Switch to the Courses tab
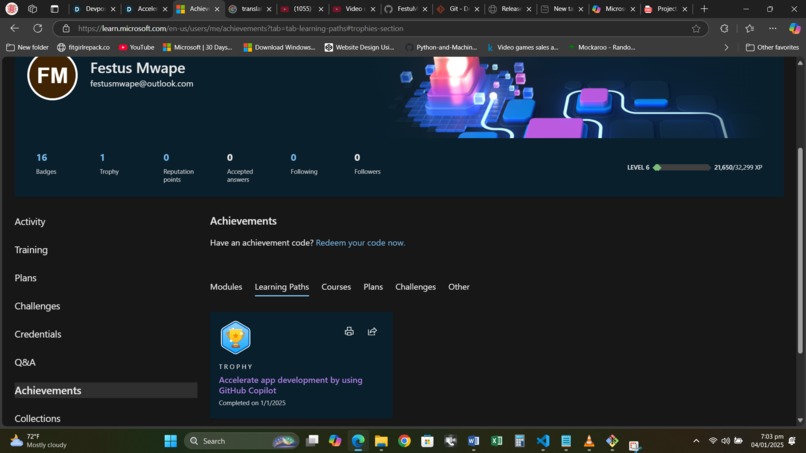This screenshot has height=453, width=806. [336, 287]
